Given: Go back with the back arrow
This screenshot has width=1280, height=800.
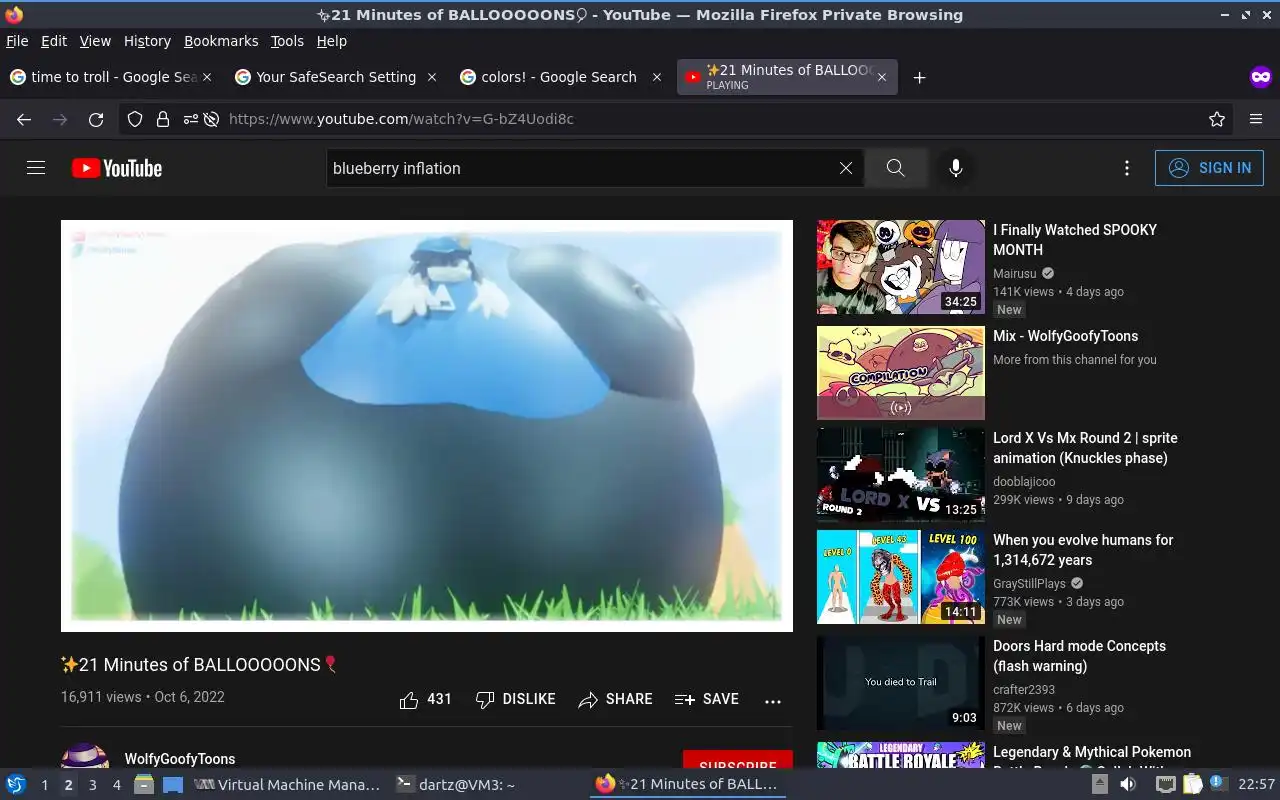Looking at the screenshot, I should 24,119.
